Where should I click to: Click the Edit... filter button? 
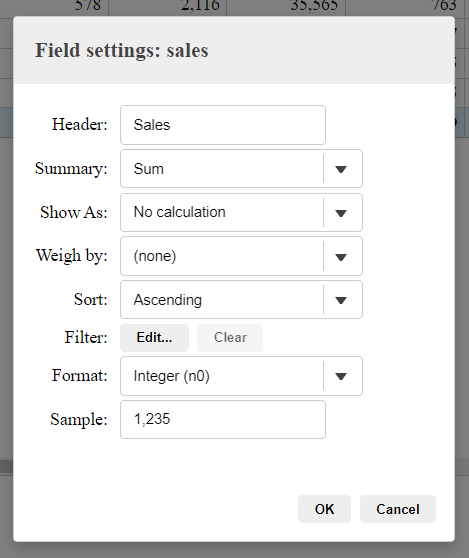pos(154,338)
